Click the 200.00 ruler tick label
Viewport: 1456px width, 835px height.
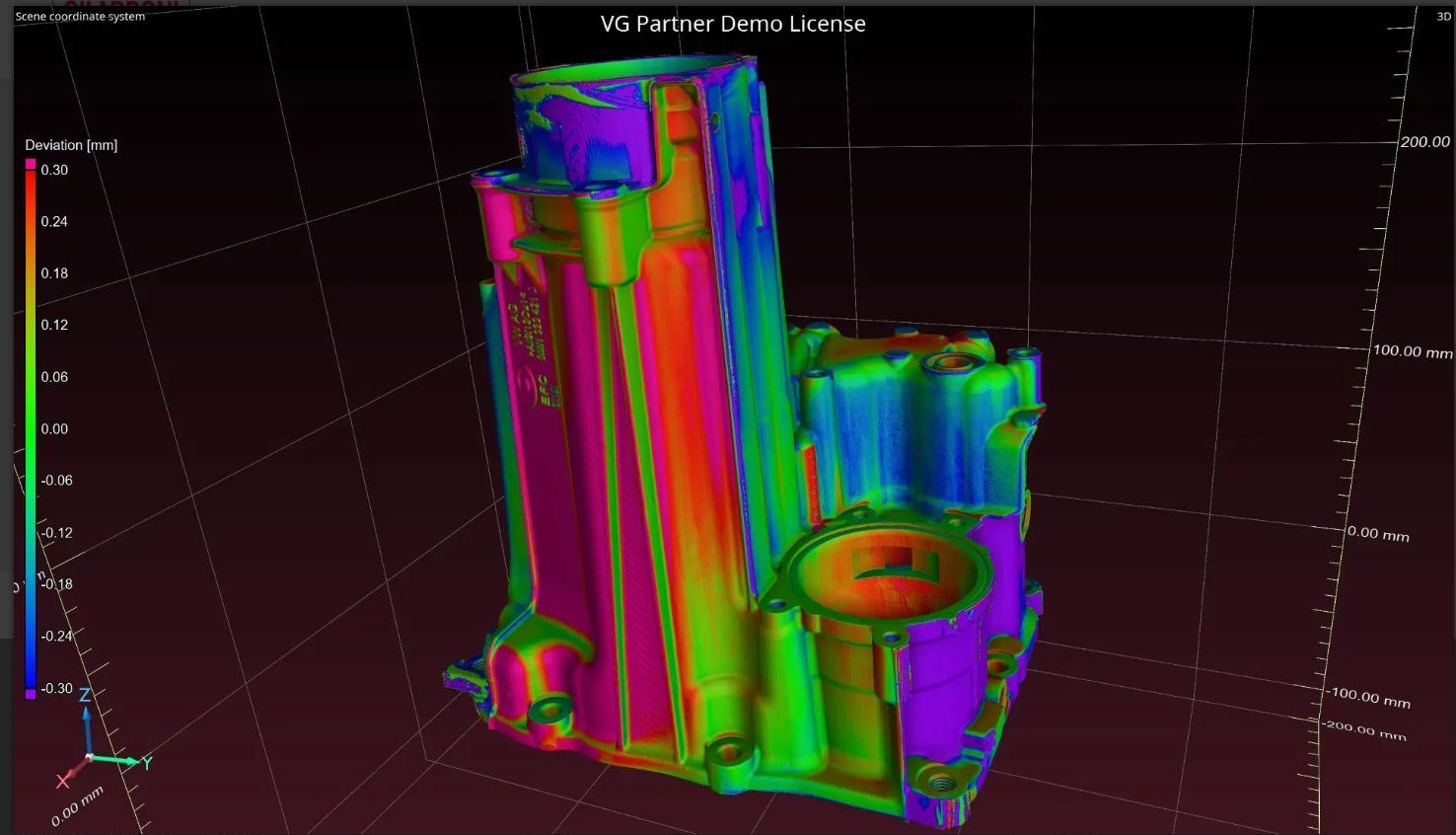tap(1424, 142)
